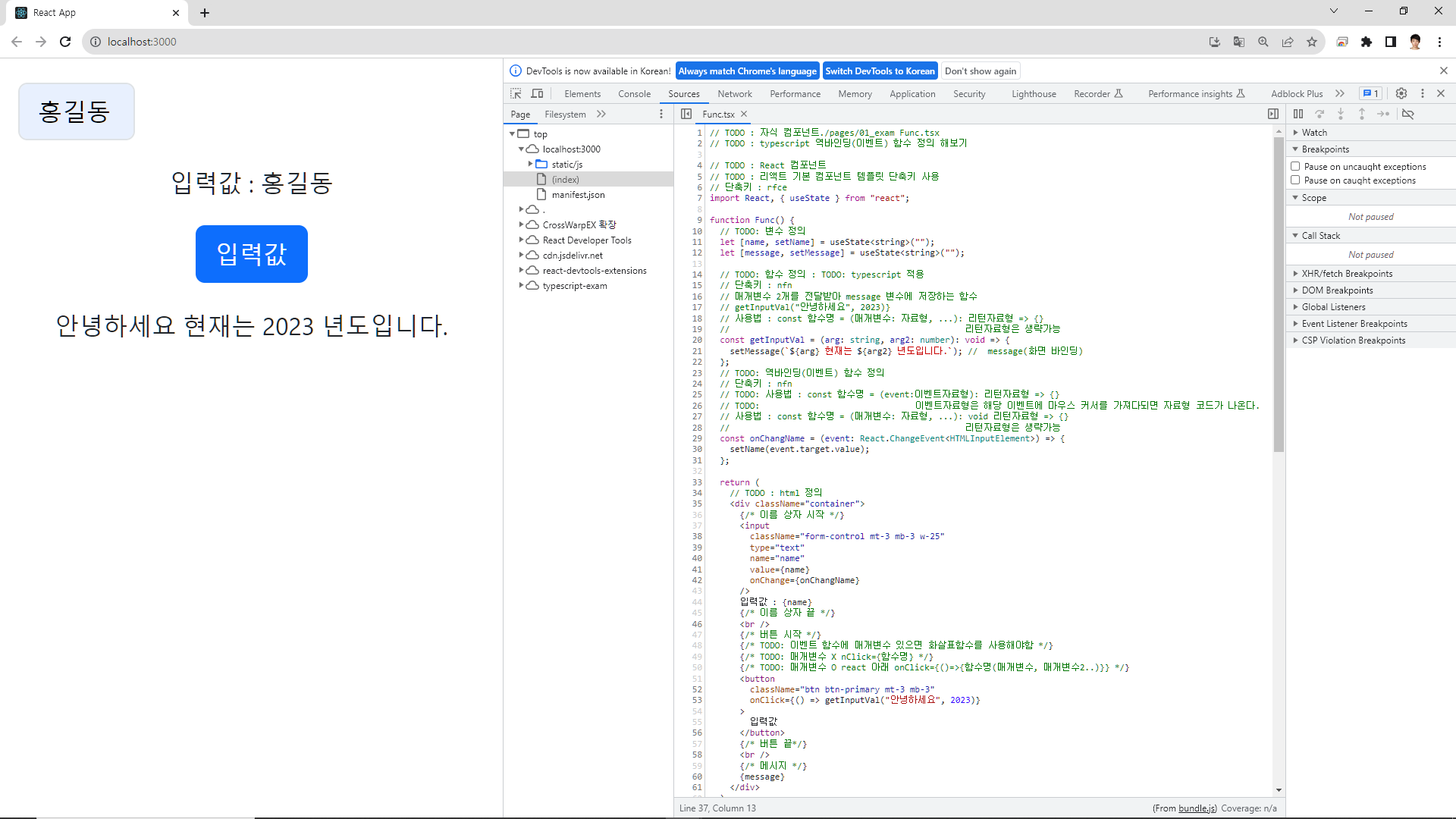Click the pause script execution icon
This screenshot has width=1456, height=819.
(1298, 114)
